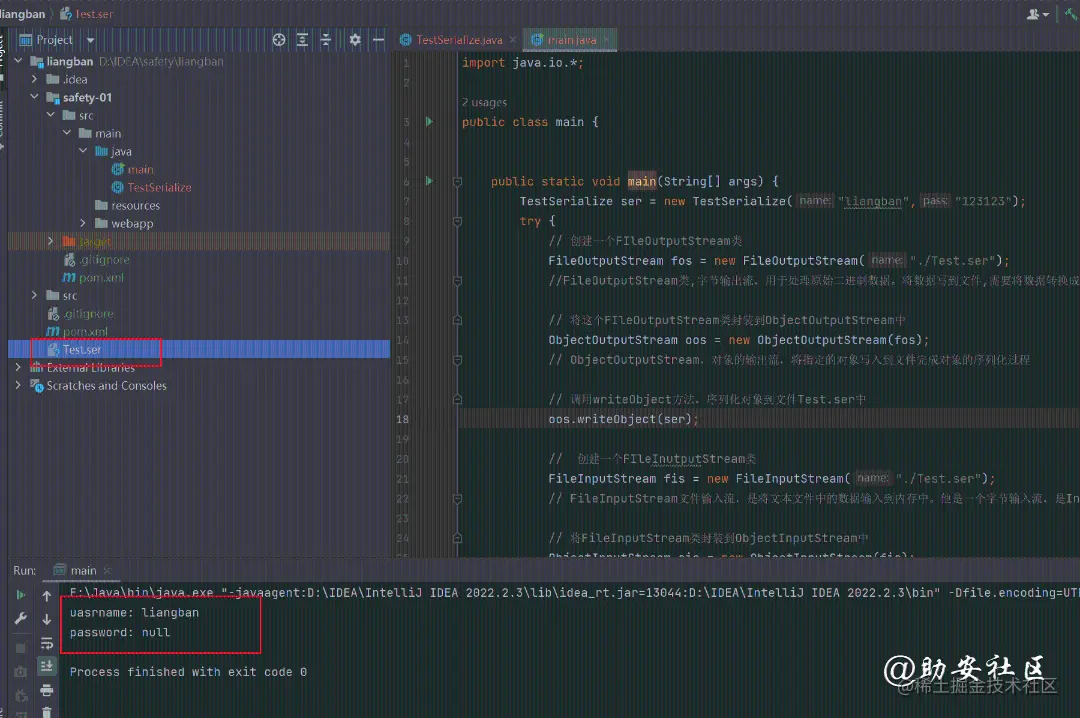The image size is (1080, 718).
Task: Click console line 'uasrname: liangban'
Action: [134, 613]
